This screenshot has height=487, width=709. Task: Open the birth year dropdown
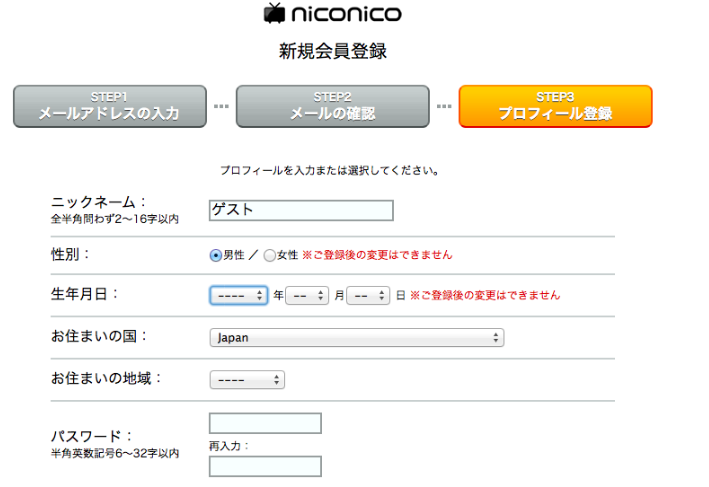click(239, 296)
